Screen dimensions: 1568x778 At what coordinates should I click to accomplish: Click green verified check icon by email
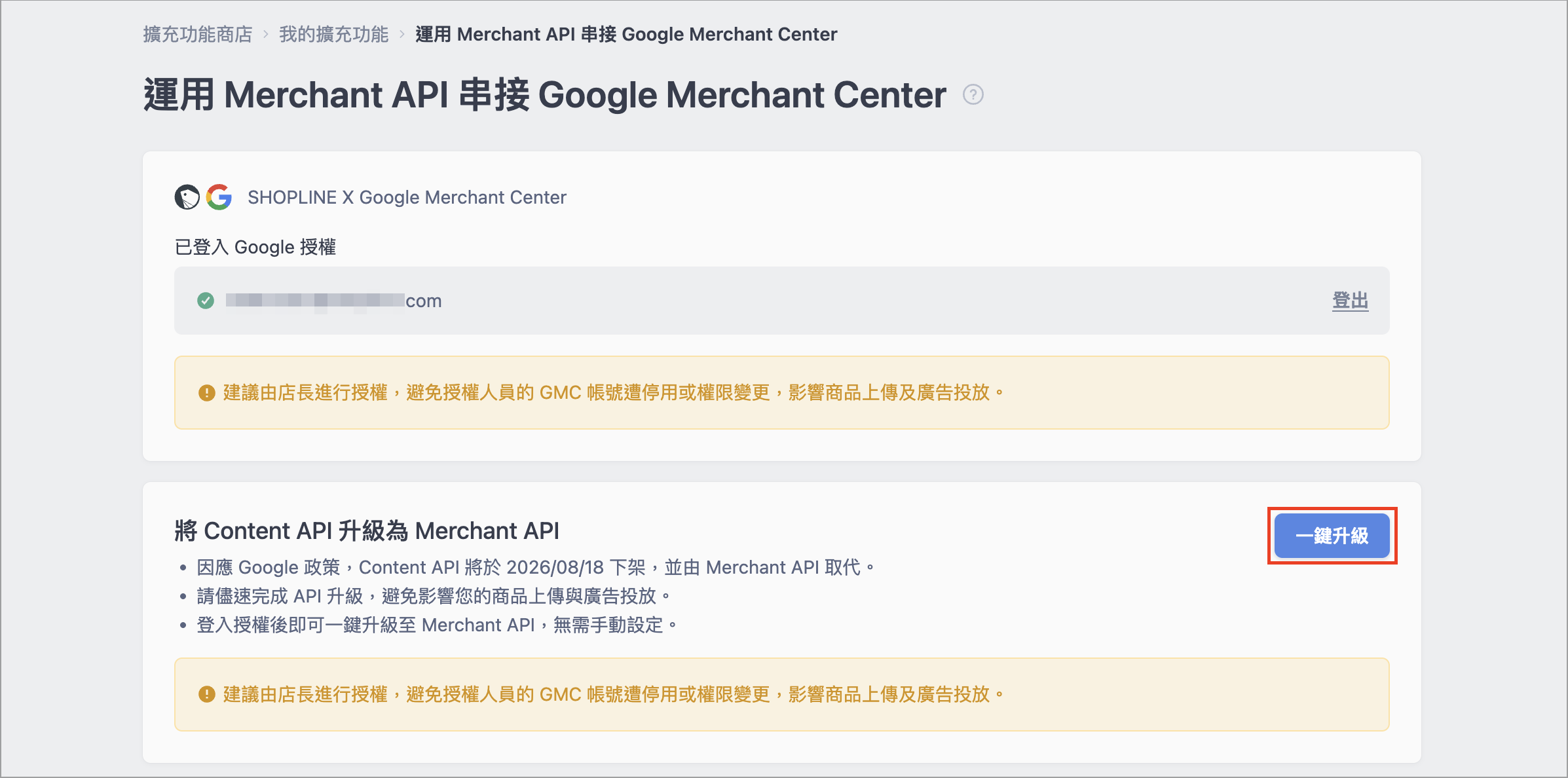[206, 301]
